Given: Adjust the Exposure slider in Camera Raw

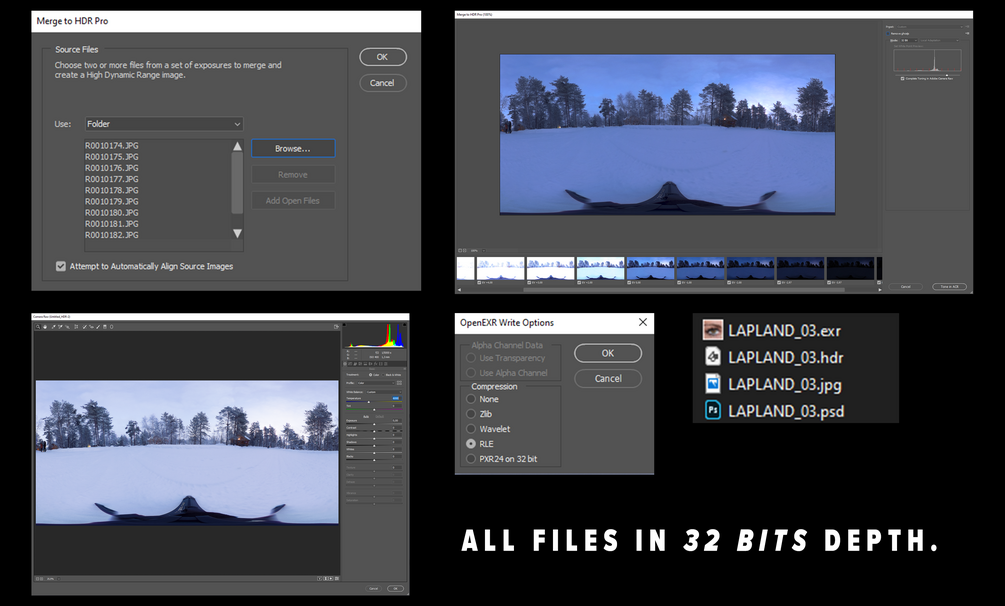Looking at the screenshot, I should pos(374,425).
